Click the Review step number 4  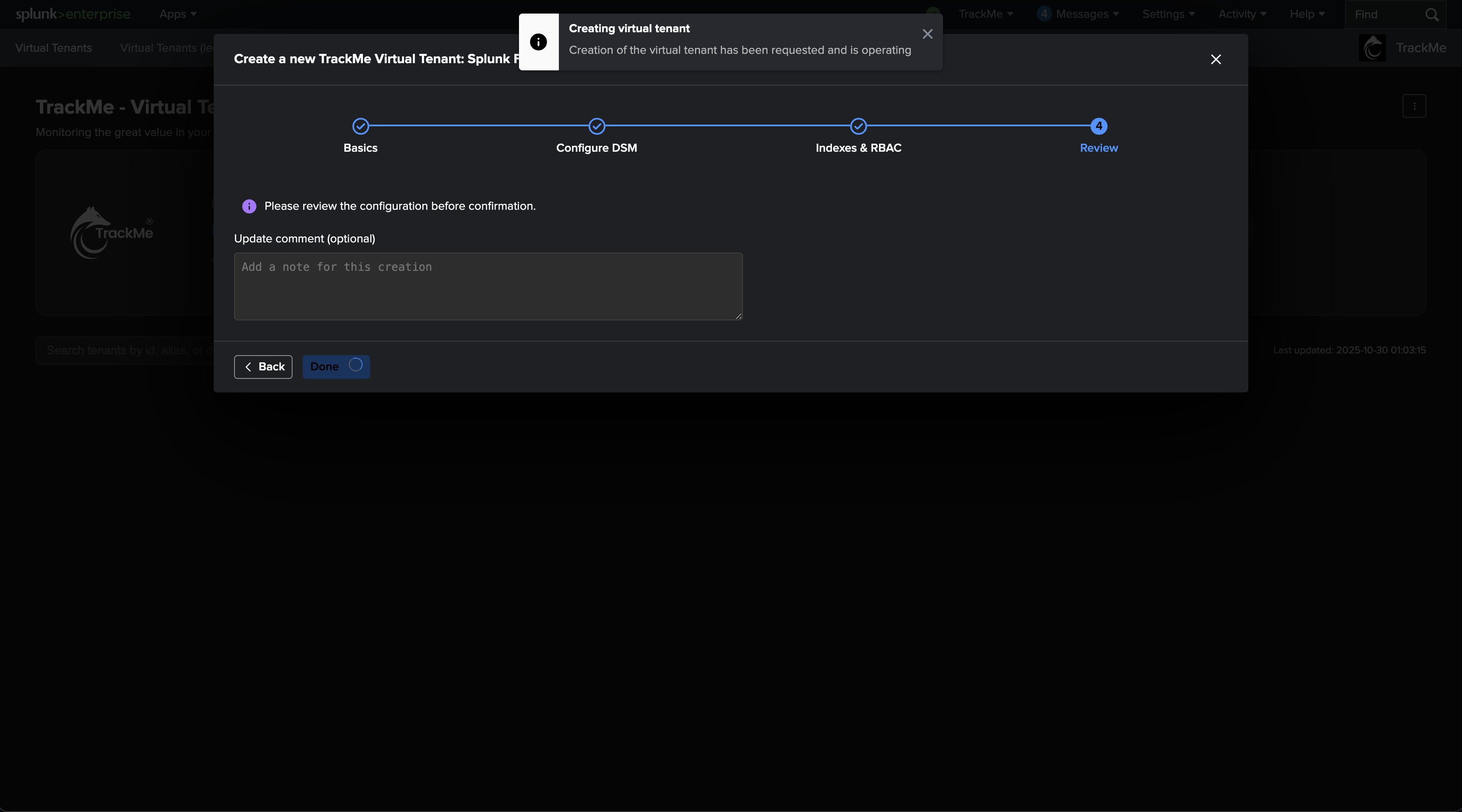pyautogui.click(x=1099, y=126)
